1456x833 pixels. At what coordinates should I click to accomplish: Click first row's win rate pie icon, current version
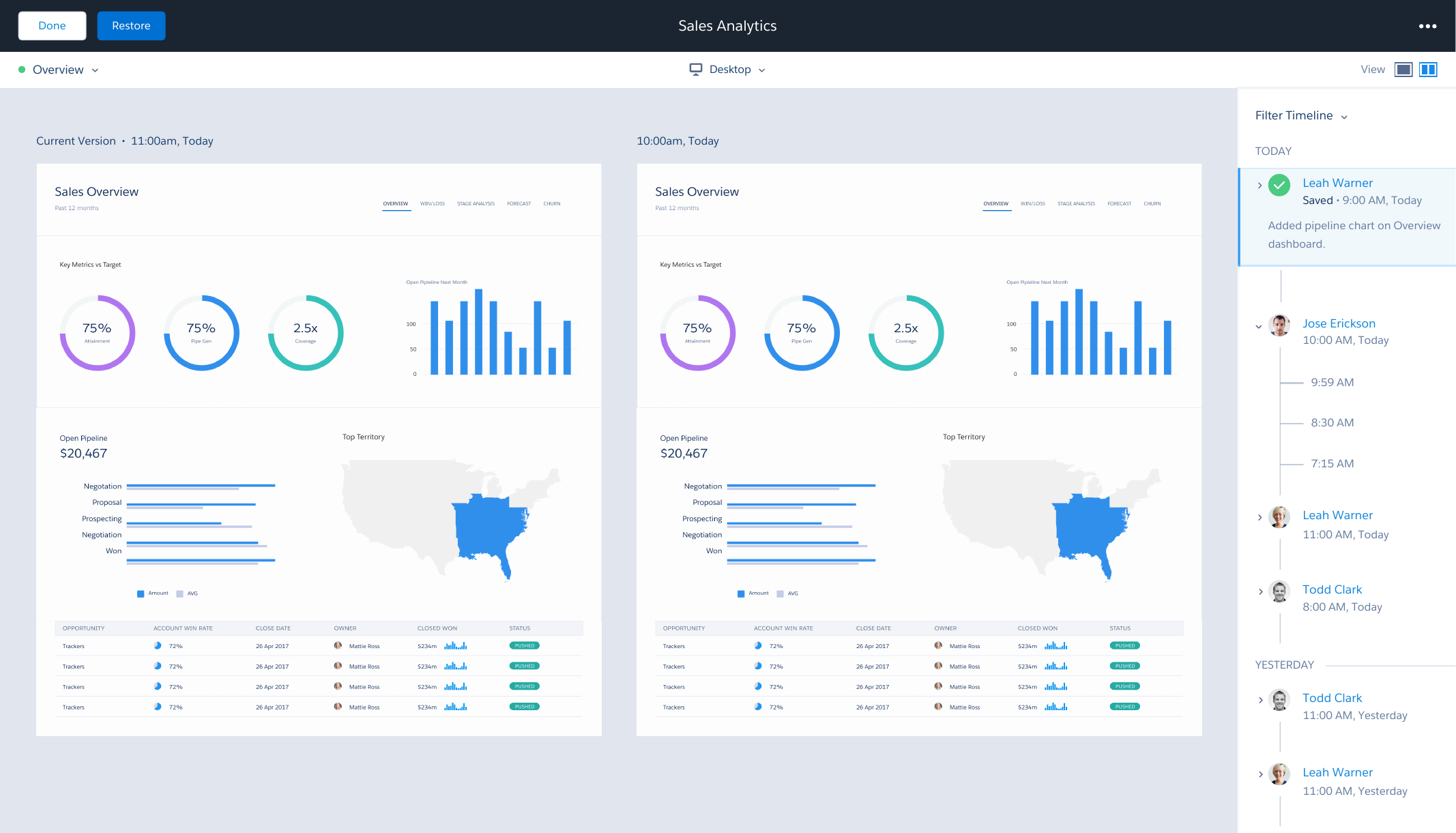pyautogui.click(x=158, y=645)
